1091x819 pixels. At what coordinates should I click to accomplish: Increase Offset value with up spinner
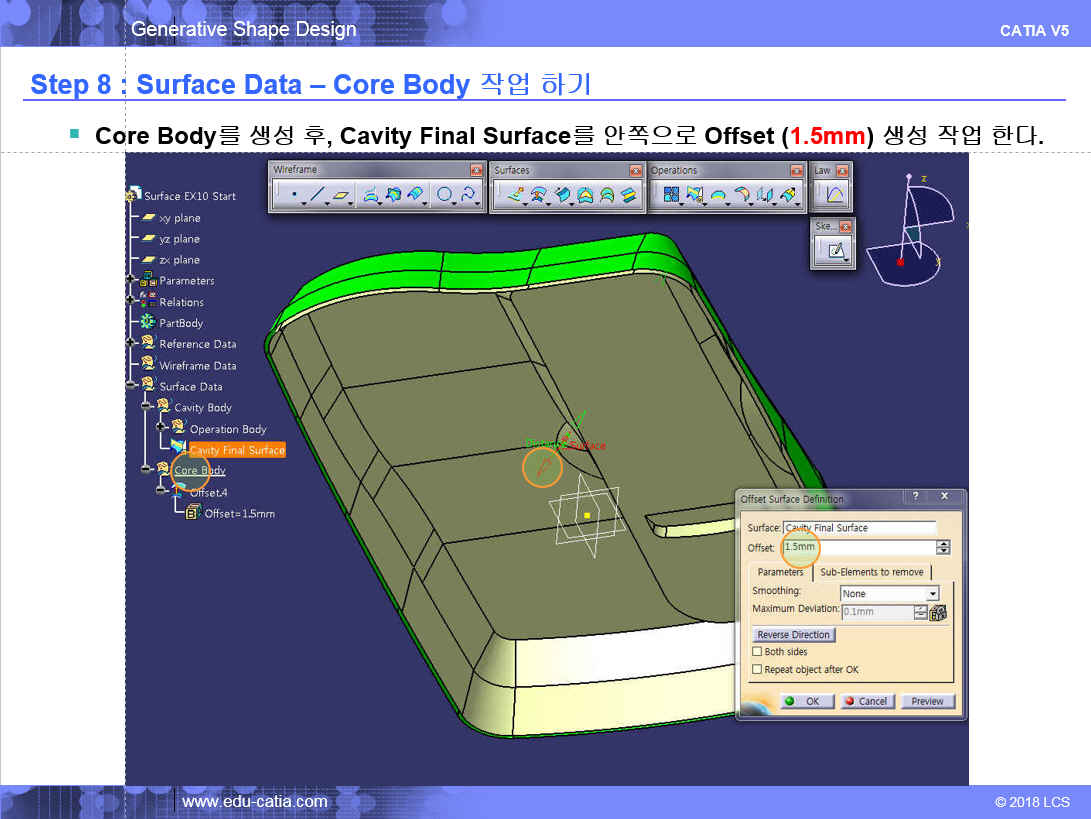coord(943,544)
